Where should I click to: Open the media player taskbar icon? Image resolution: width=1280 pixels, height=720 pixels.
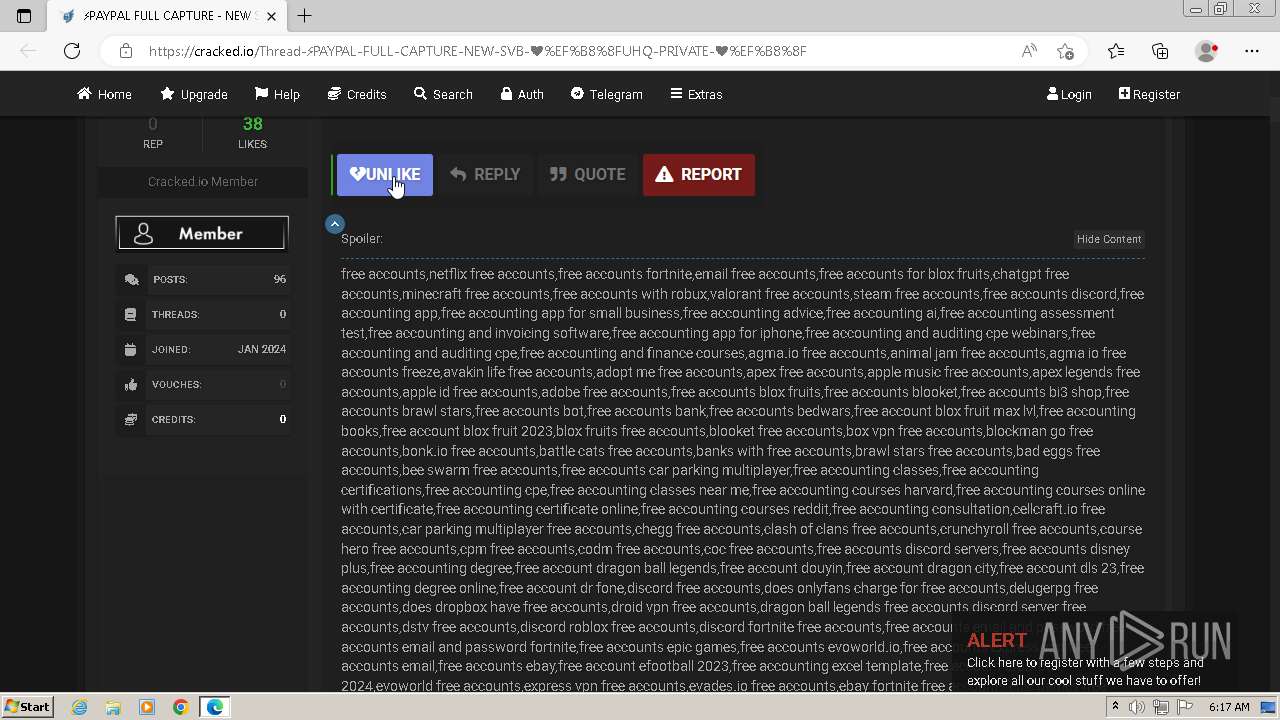[147, 707]
